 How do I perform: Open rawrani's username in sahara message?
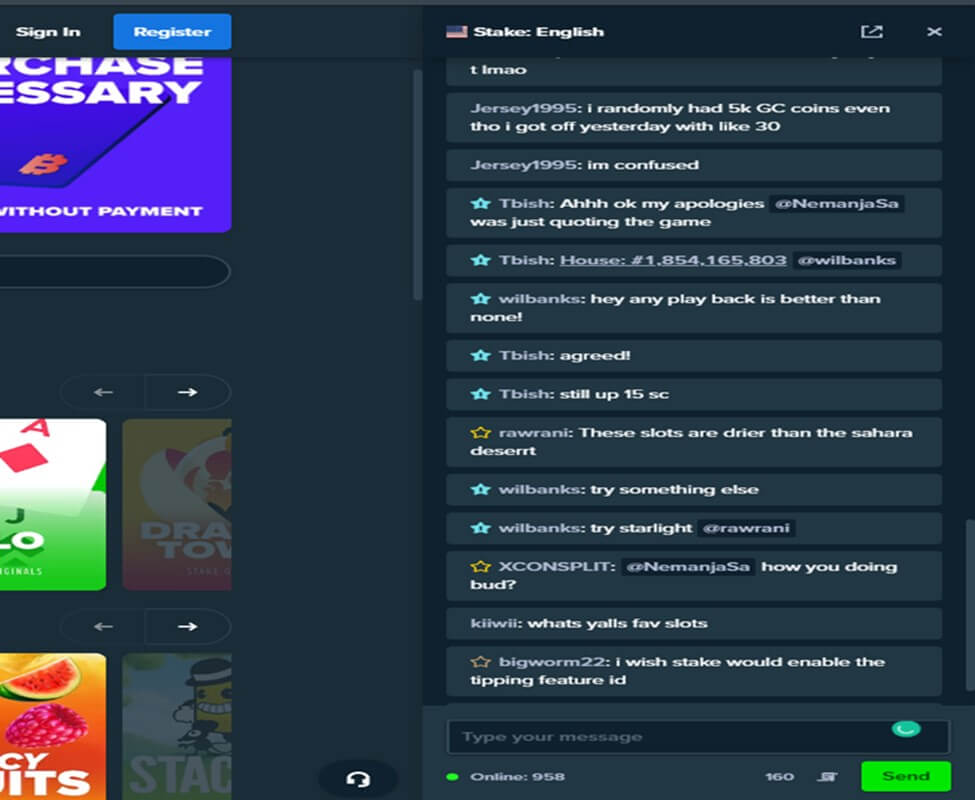(x=535, y=433)
